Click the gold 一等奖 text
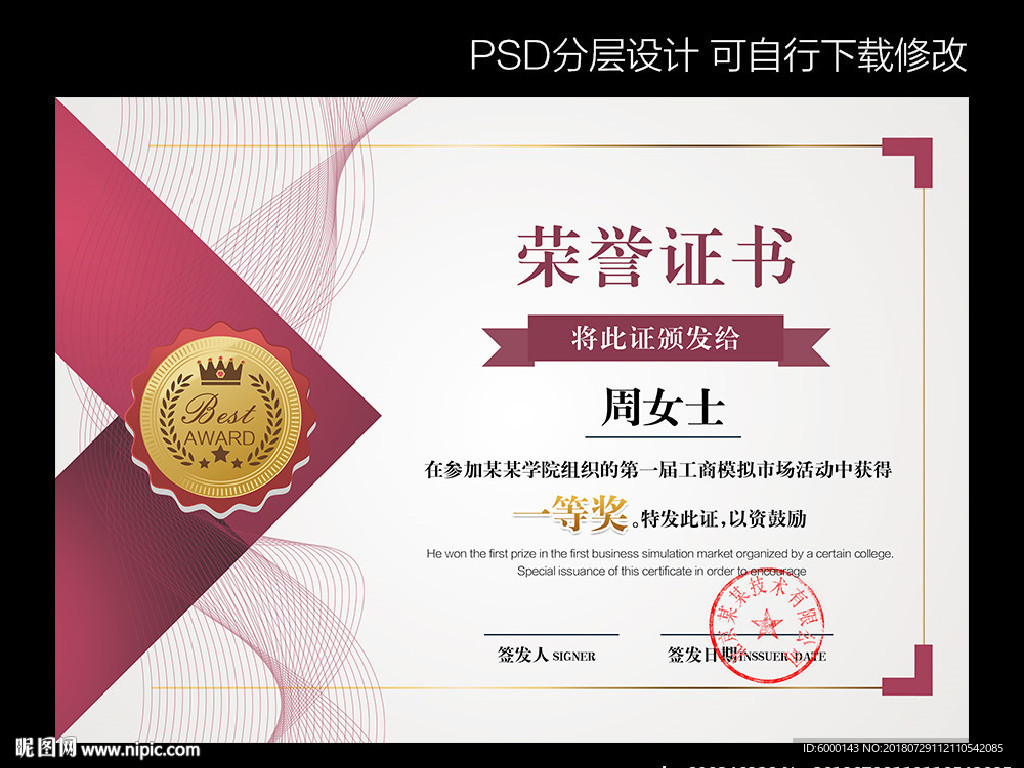The width and height of the screenshot is (1024, 768). click(x=571, y=513)
